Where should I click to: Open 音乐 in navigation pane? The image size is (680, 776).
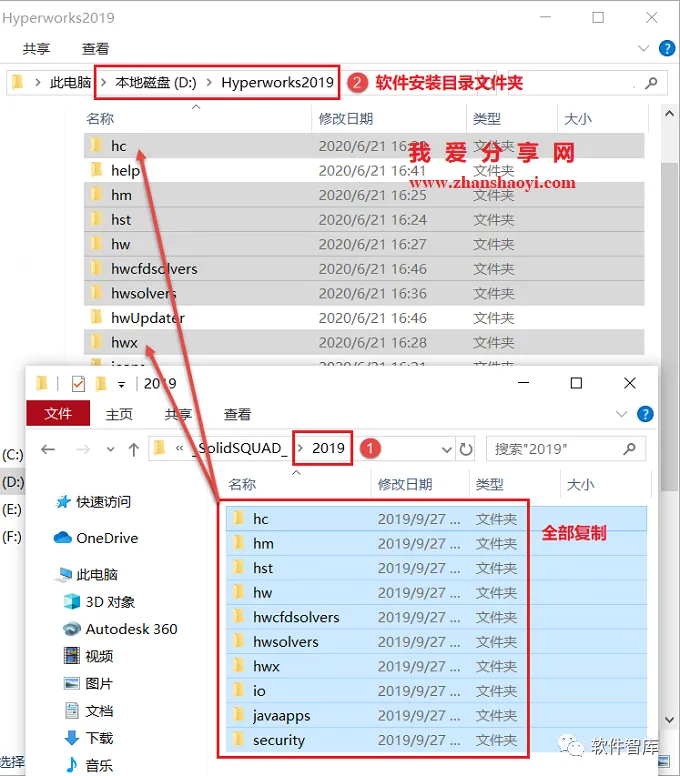click(89, 765)
